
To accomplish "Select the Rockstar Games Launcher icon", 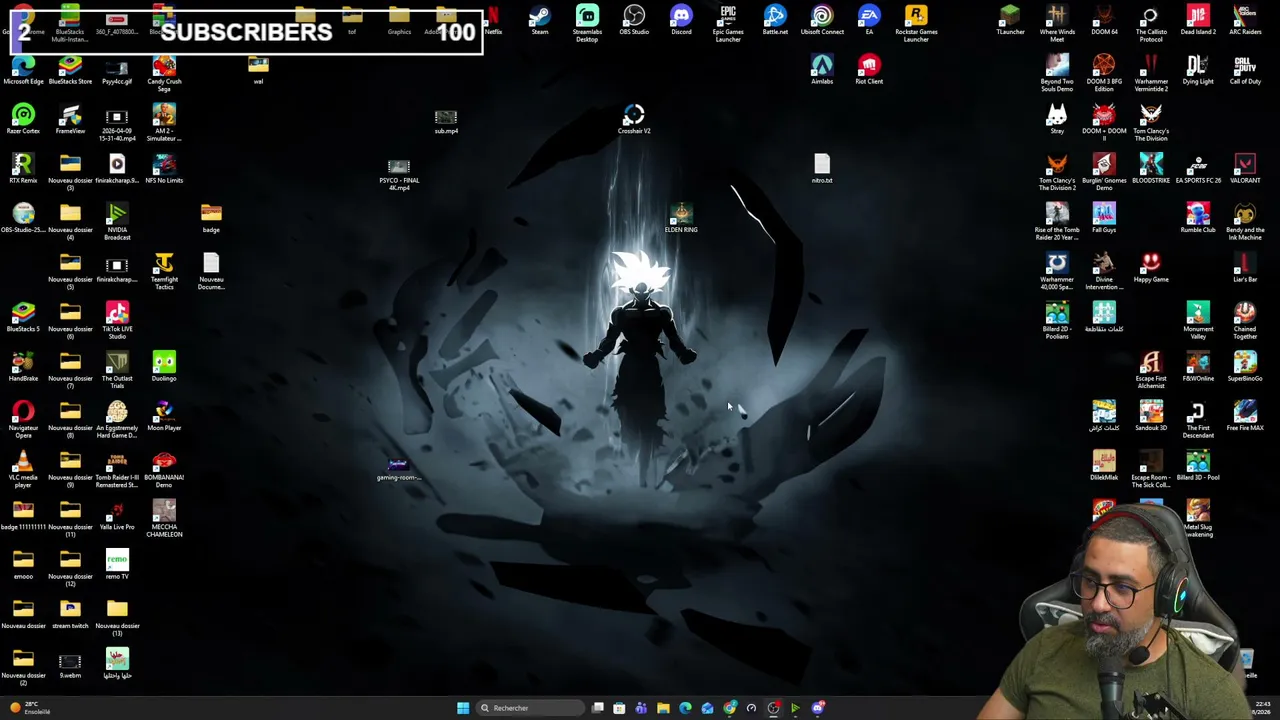I will [916, 23].
